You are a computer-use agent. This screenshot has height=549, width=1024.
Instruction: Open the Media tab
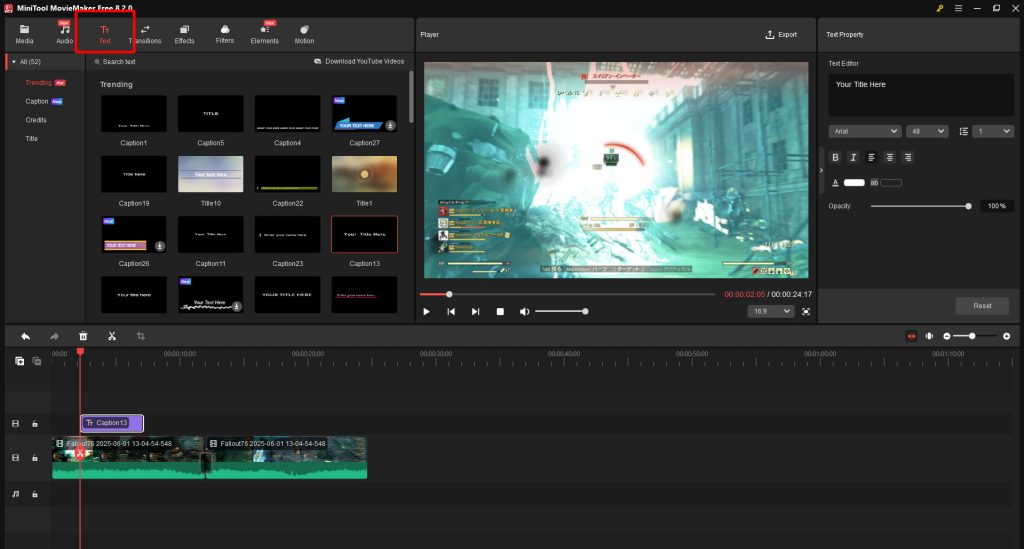point(24,34)
